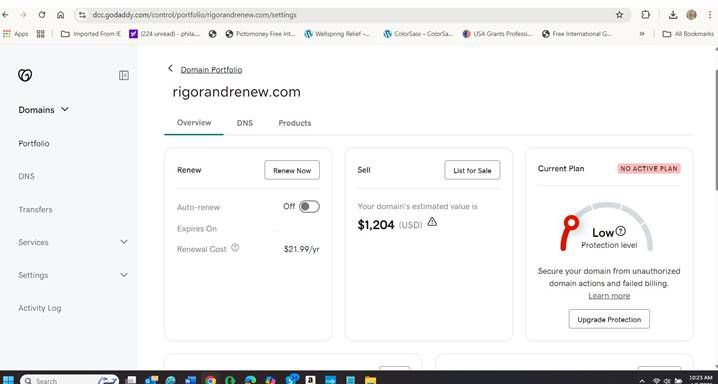Open Activity Log in the sidebar
The width and height of the screenshot is (718, 384).
point(39,308)
